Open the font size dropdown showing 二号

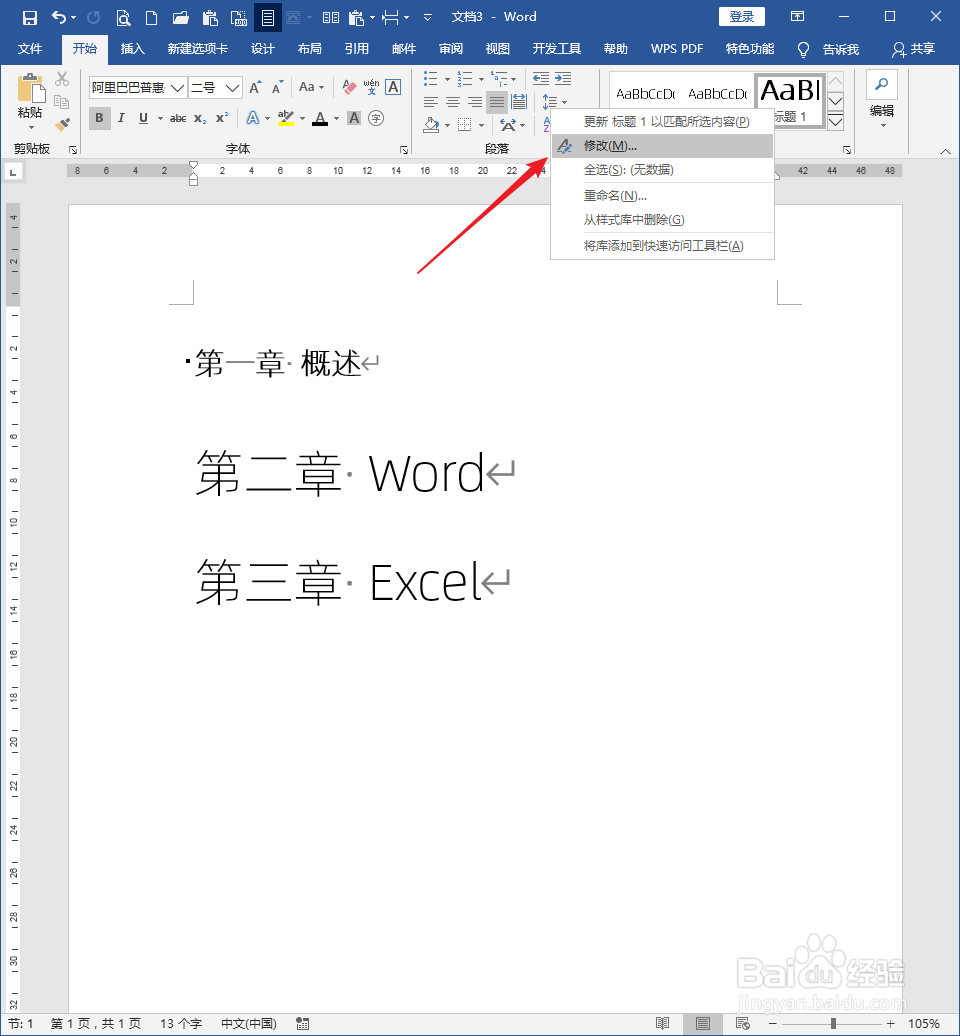[232, 88]
